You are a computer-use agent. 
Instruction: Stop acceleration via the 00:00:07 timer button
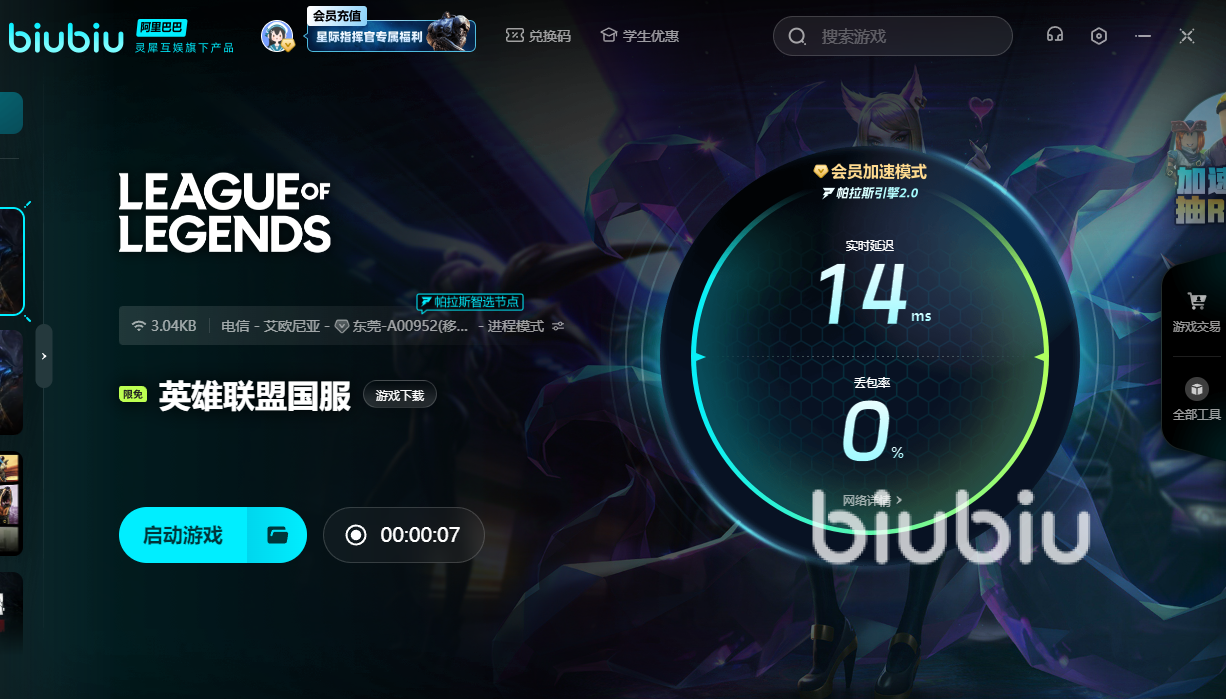[404, 535]
